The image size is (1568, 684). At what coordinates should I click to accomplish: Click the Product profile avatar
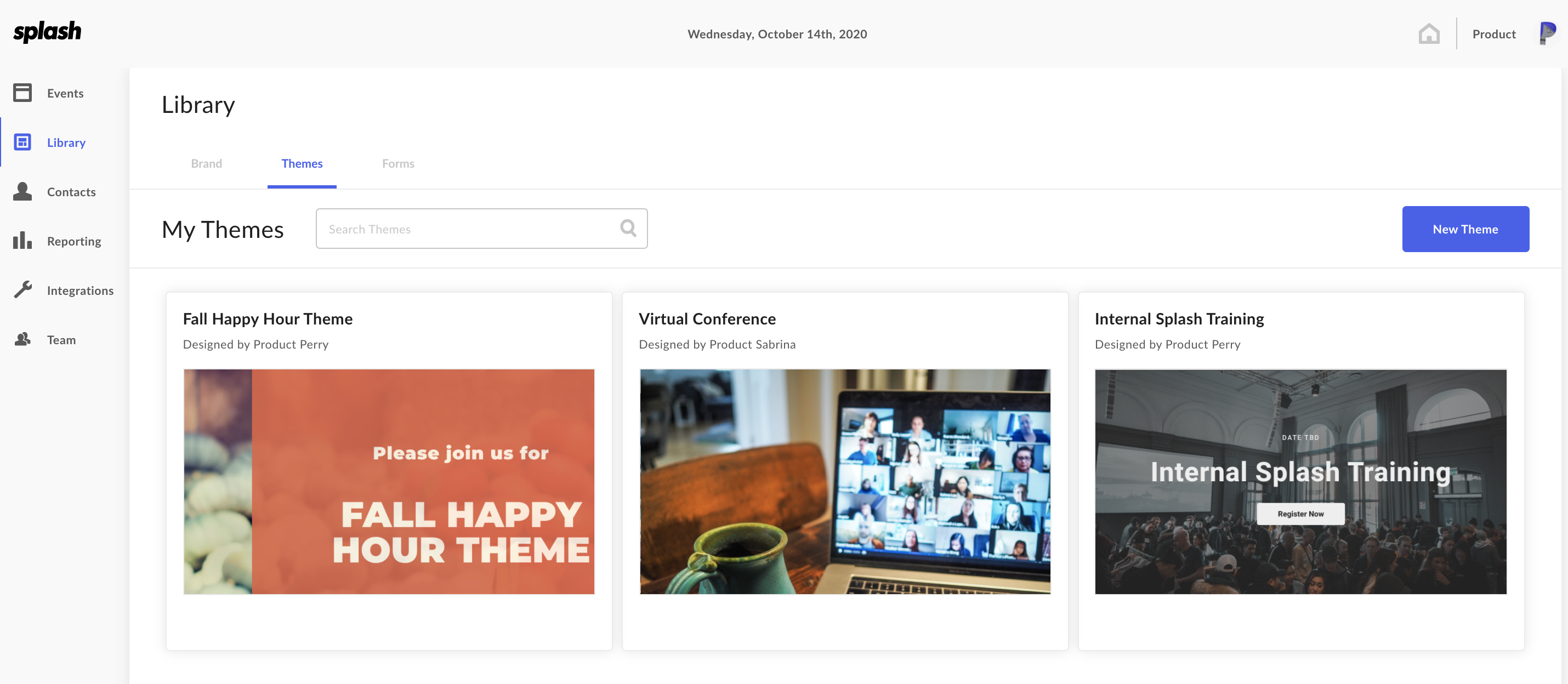point(1547,33)
